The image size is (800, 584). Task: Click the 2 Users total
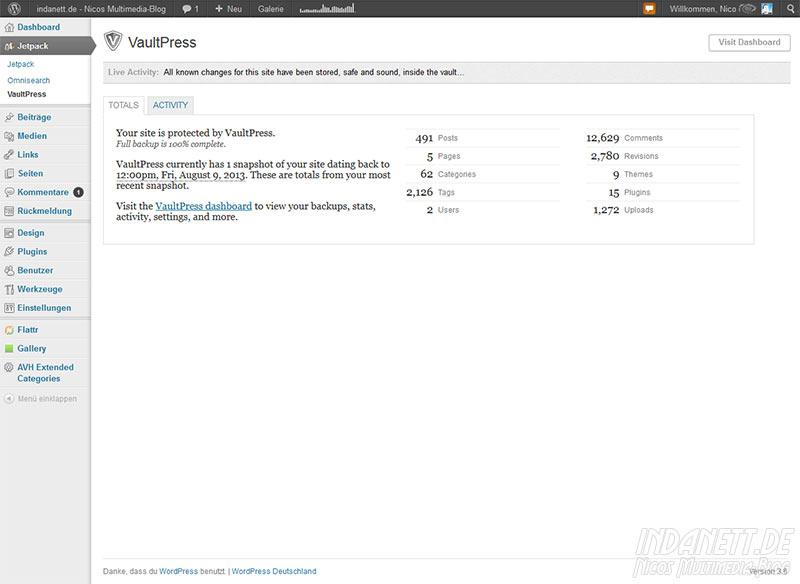[x=443, y=210]
